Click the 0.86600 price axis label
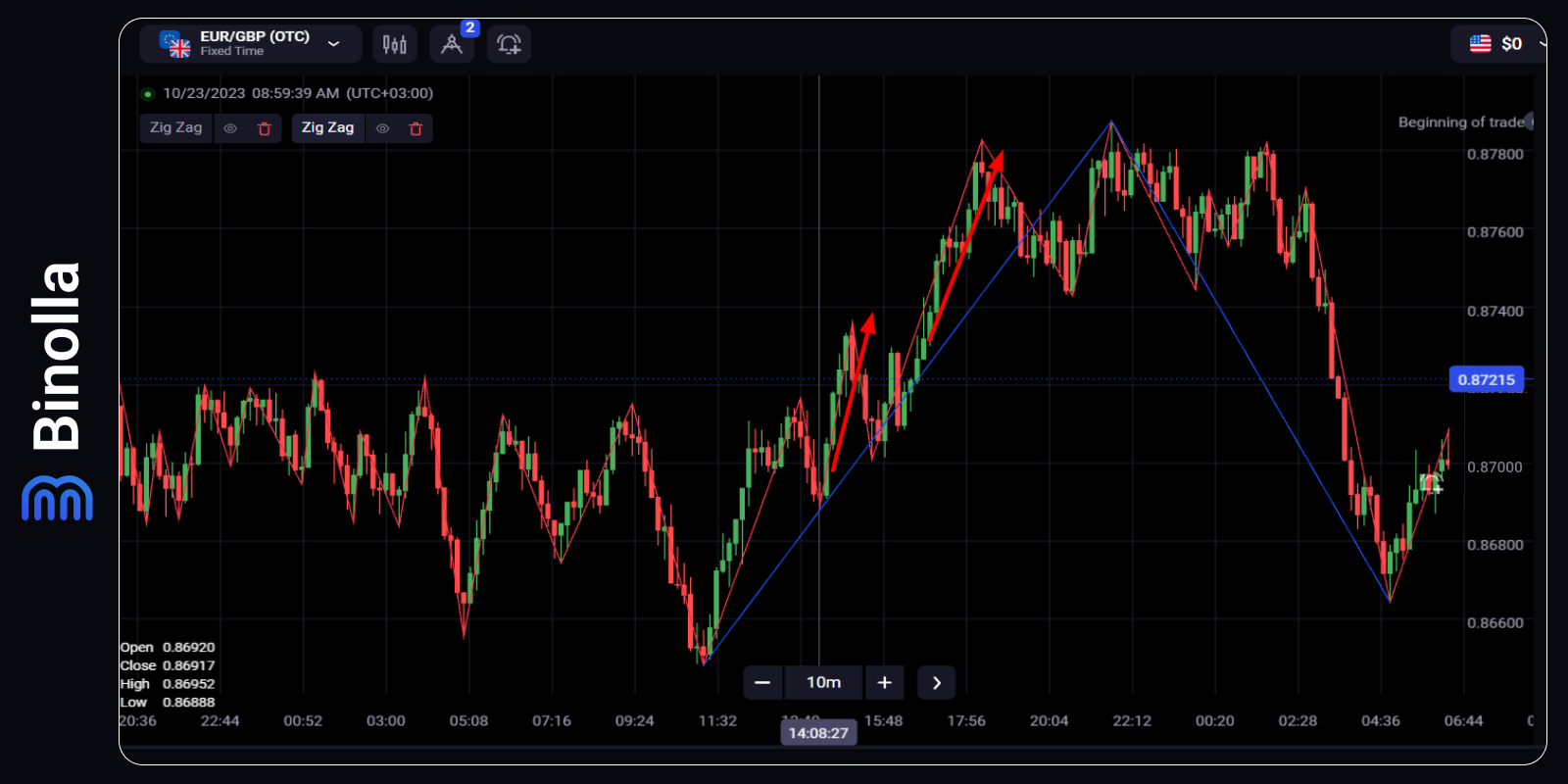Image resolution: width=1568 pixels, height=784 pixels. pos(1494,622)
